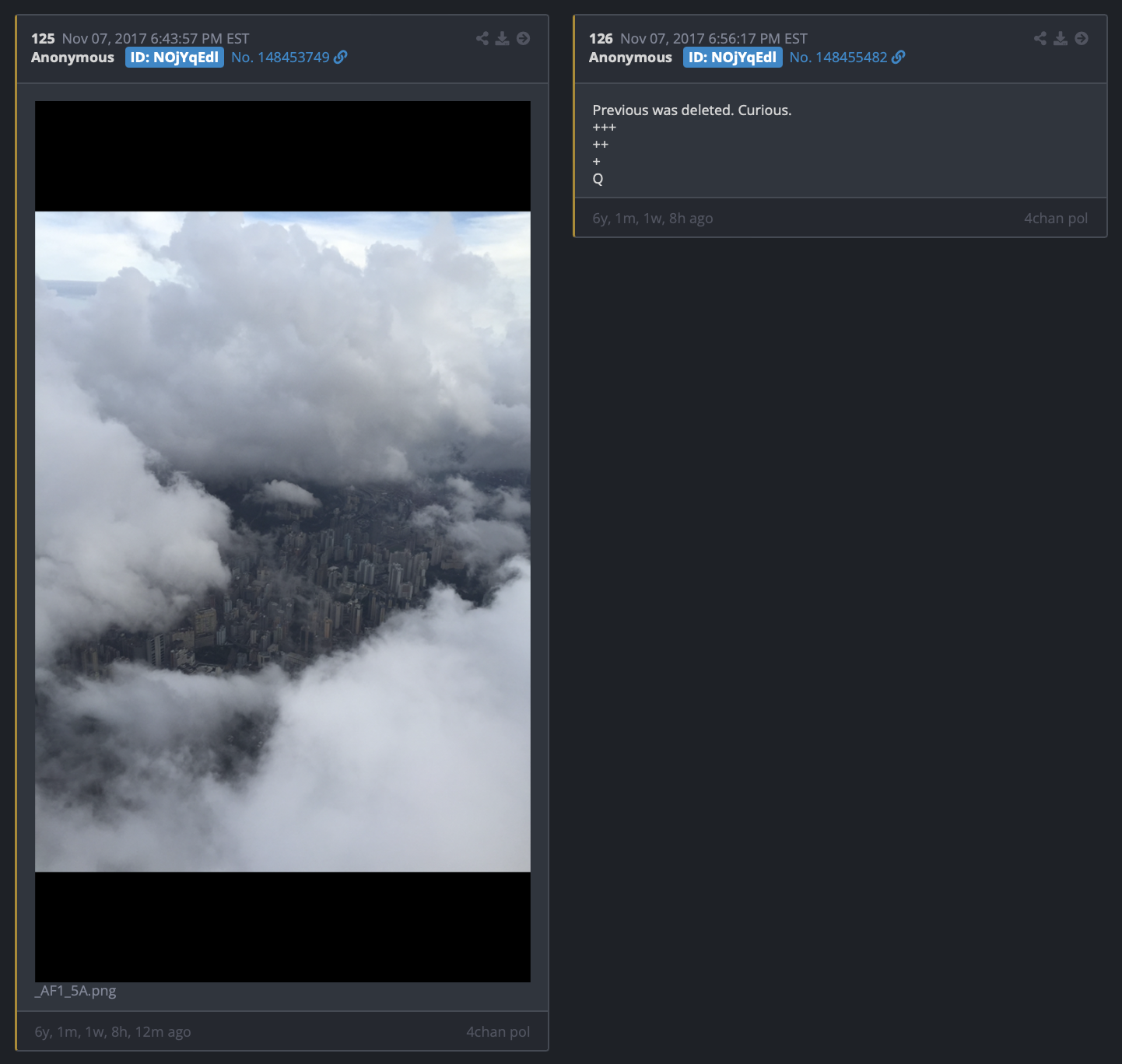The height and width of the screenshot is (1064, 1122).
Task: Copy link icon next to No. 148453749
Action: (x=341, y=57)
